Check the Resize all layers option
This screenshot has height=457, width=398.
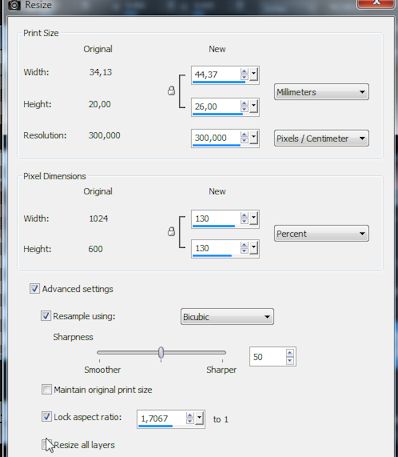[46, 444]
